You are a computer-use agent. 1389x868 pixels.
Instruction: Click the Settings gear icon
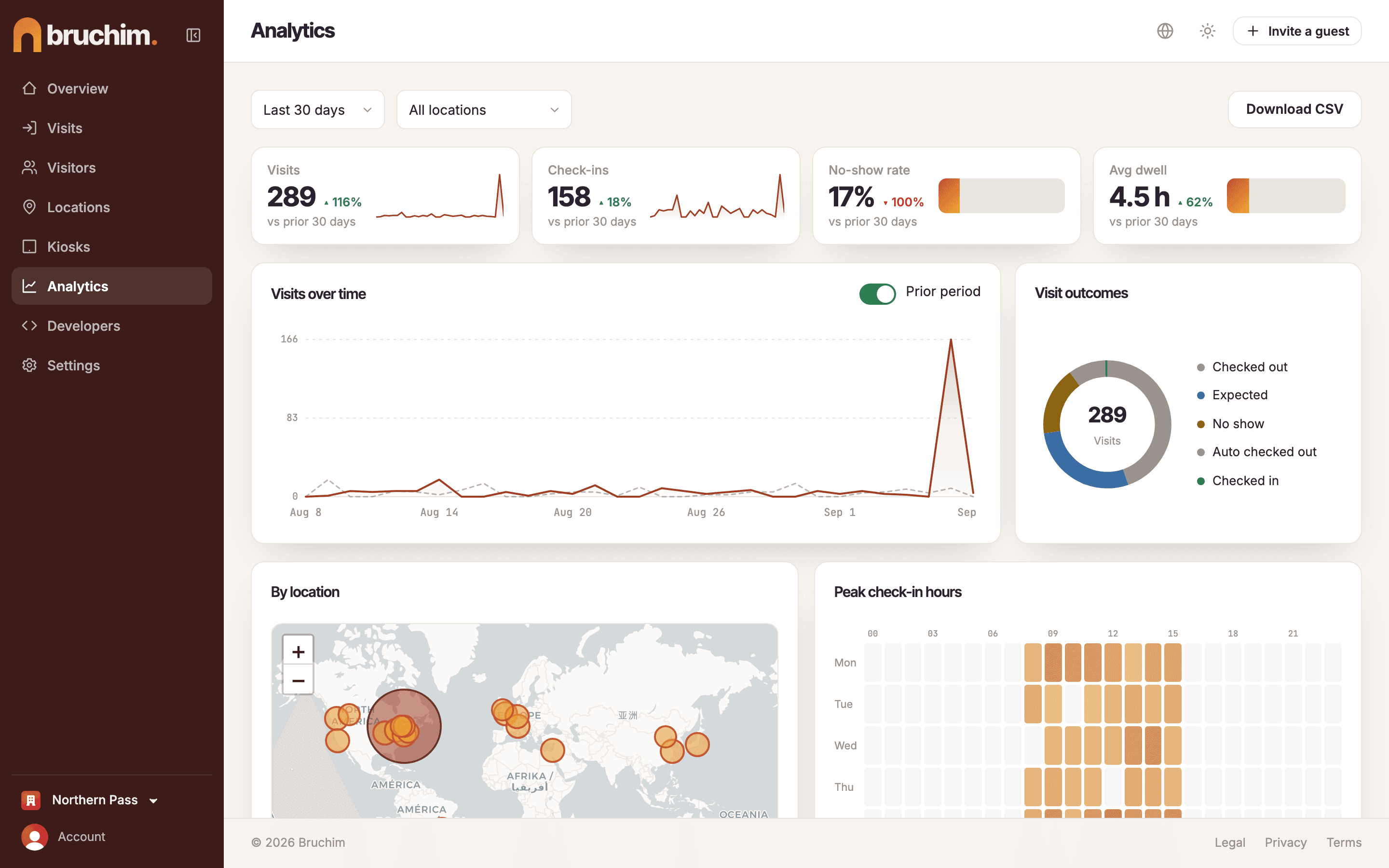[x=29, y=365]
